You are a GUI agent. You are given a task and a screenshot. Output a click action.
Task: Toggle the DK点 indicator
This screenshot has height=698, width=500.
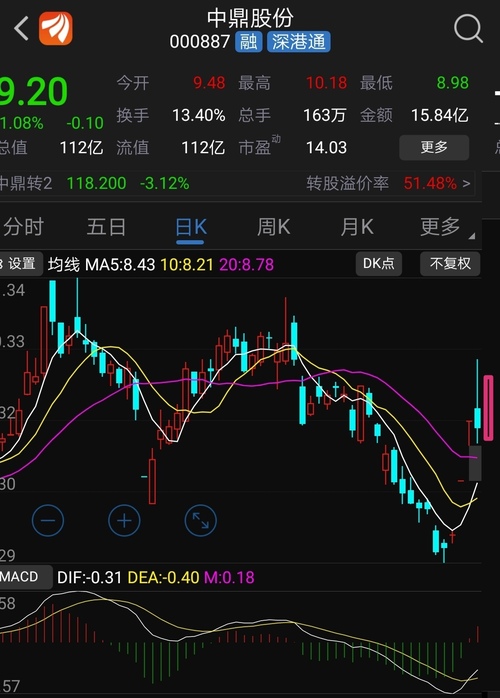(378, 264)
